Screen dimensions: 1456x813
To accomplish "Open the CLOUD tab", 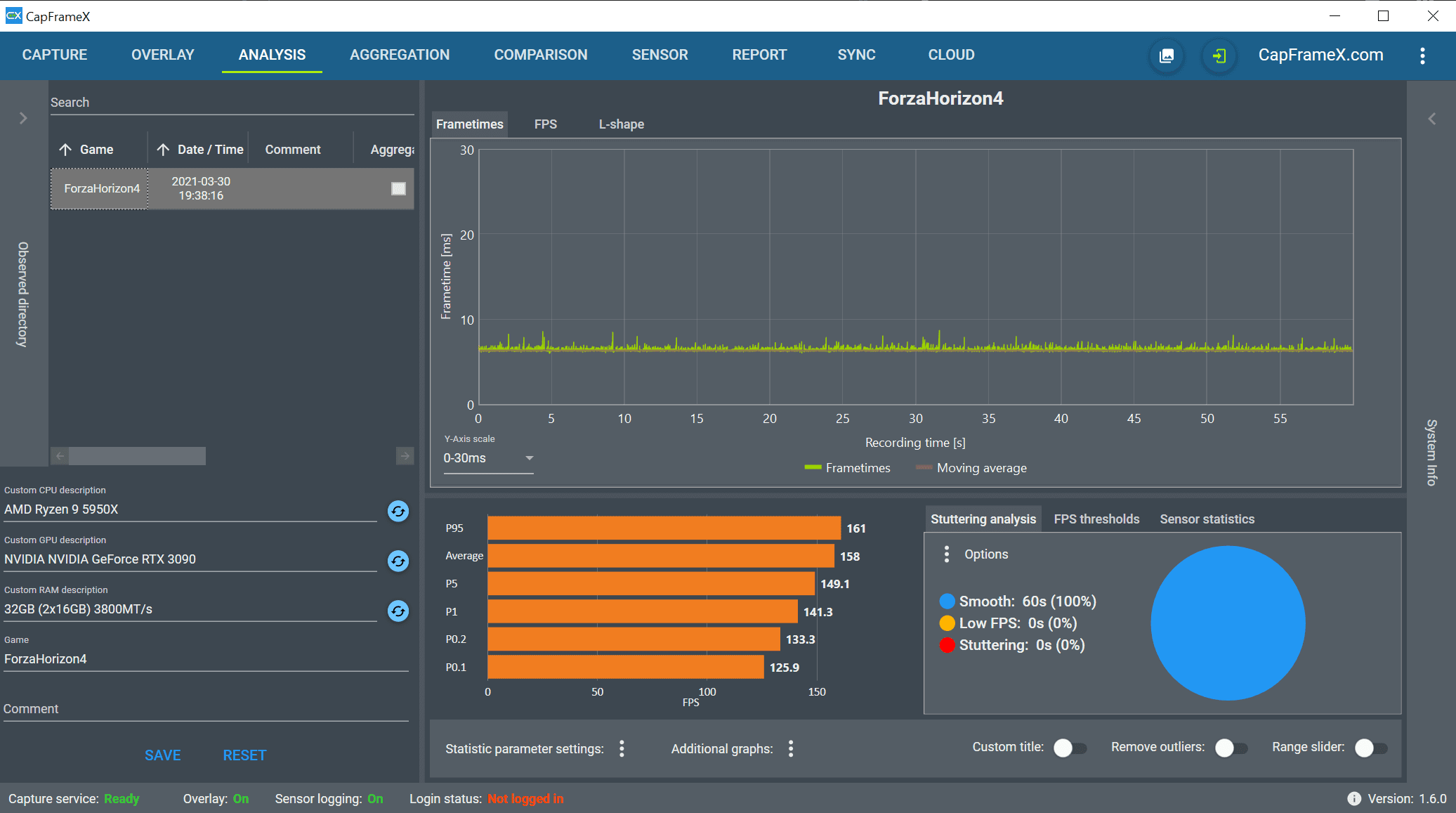I will (x=951, y=55).
